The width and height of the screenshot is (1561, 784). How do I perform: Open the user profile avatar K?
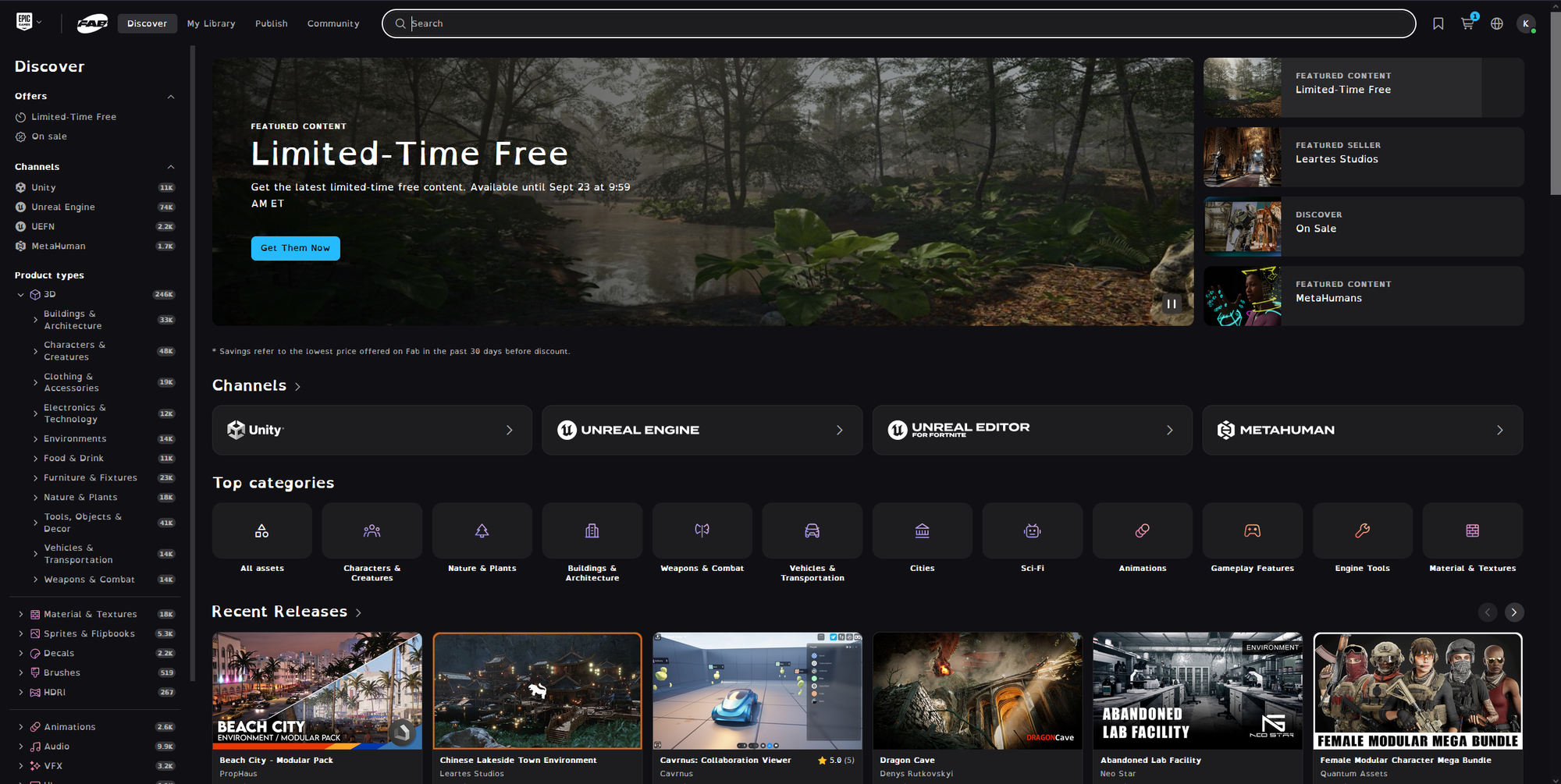(1526, 23)
